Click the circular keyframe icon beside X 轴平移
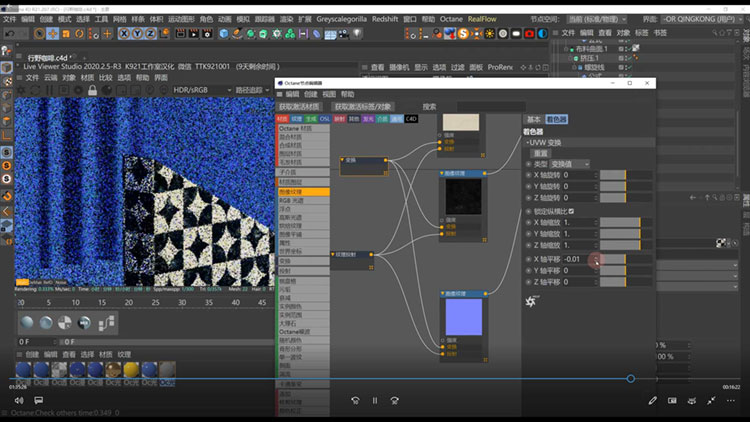 (x=529, y=259)
